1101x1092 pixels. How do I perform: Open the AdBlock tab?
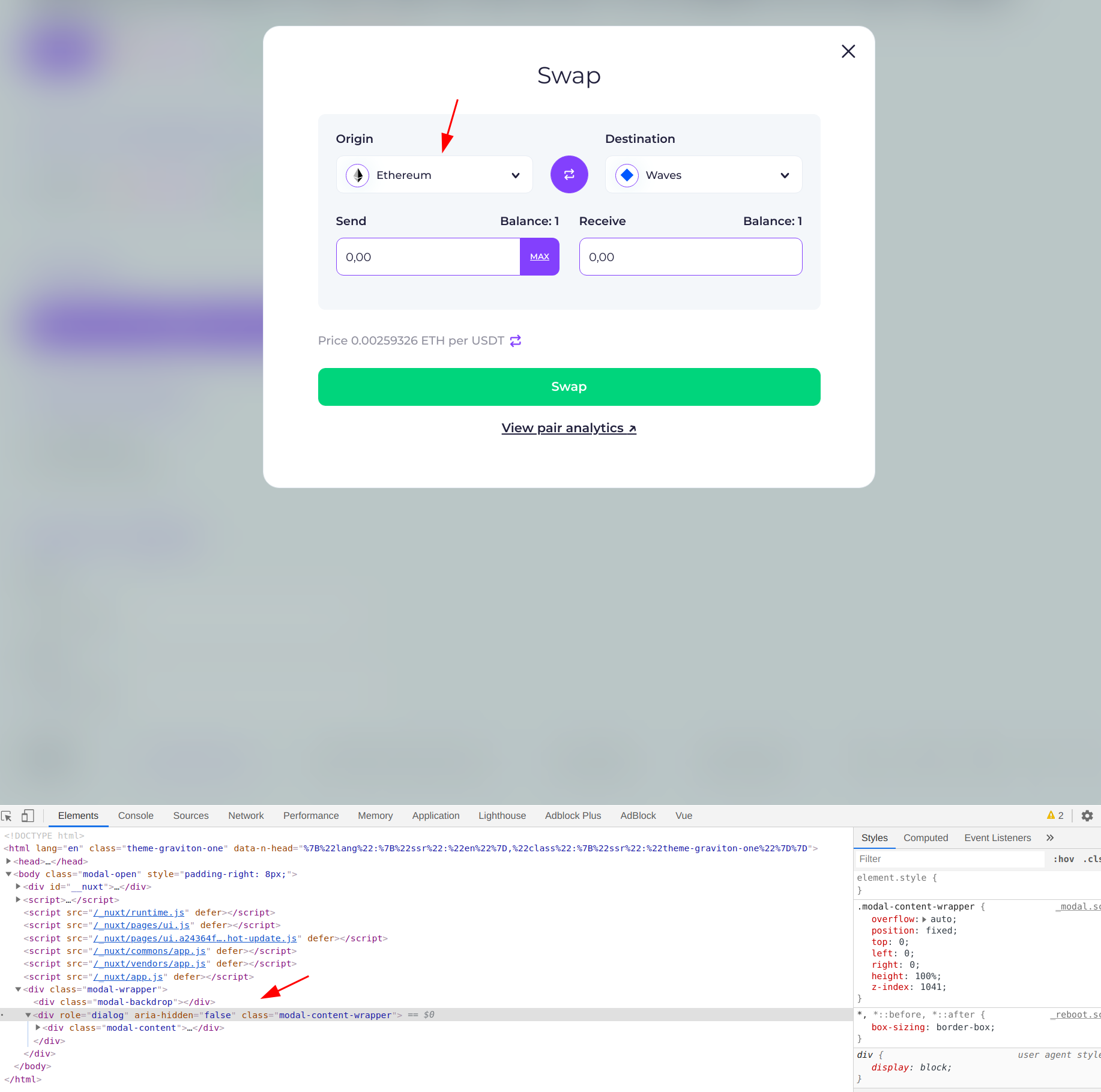point(638,816)
